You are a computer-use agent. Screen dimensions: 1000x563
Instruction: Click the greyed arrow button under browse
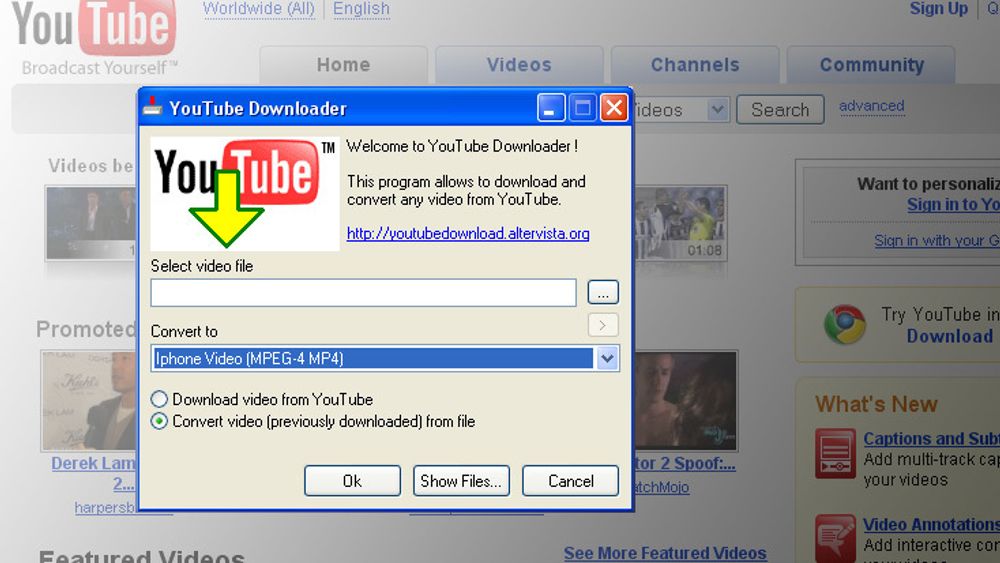603,325
